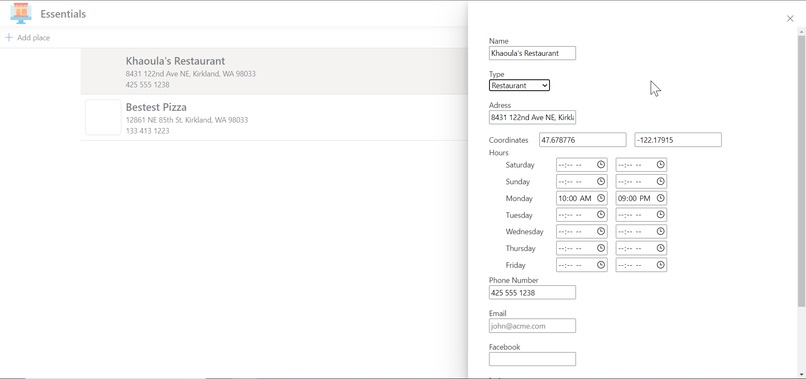Open Tuesday opening time clock picker
Image resolution: width=806 pixels, height=379 pixels.
point(600,215)
